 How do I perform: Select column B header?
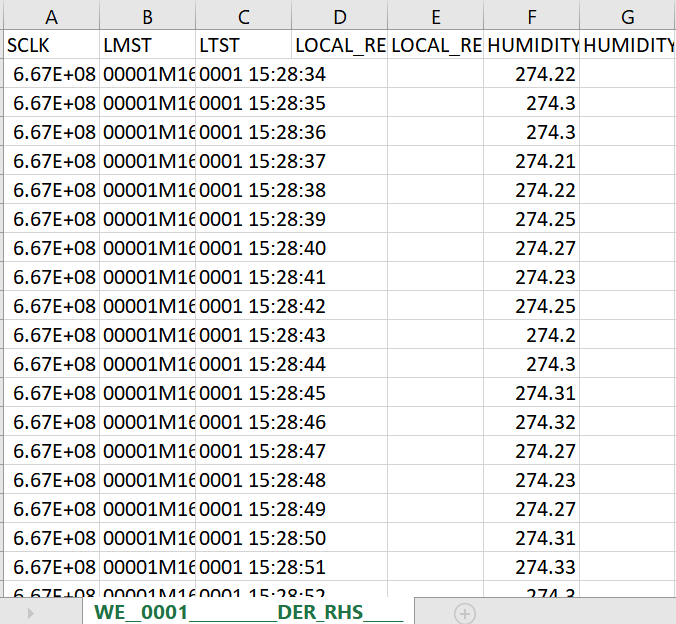[147, 17]
